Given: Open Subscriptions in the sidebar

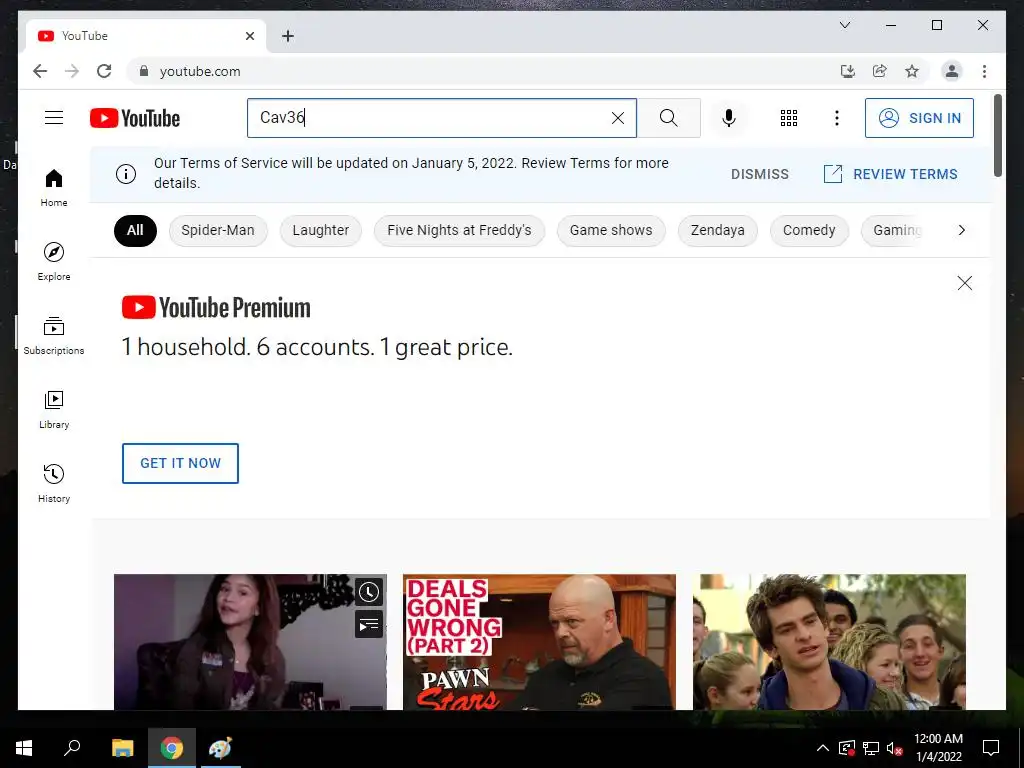Looking at the screenshot, I should click(x=54, y=336).
